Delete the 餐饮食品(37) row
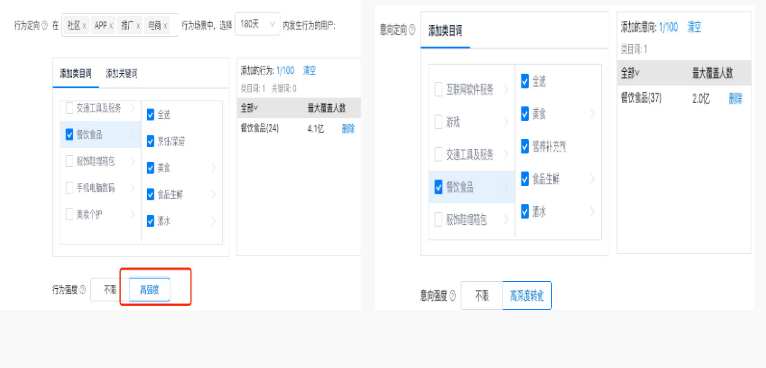Image resolution: width=766 pixels, height=368 pixels. pos(736,98)
